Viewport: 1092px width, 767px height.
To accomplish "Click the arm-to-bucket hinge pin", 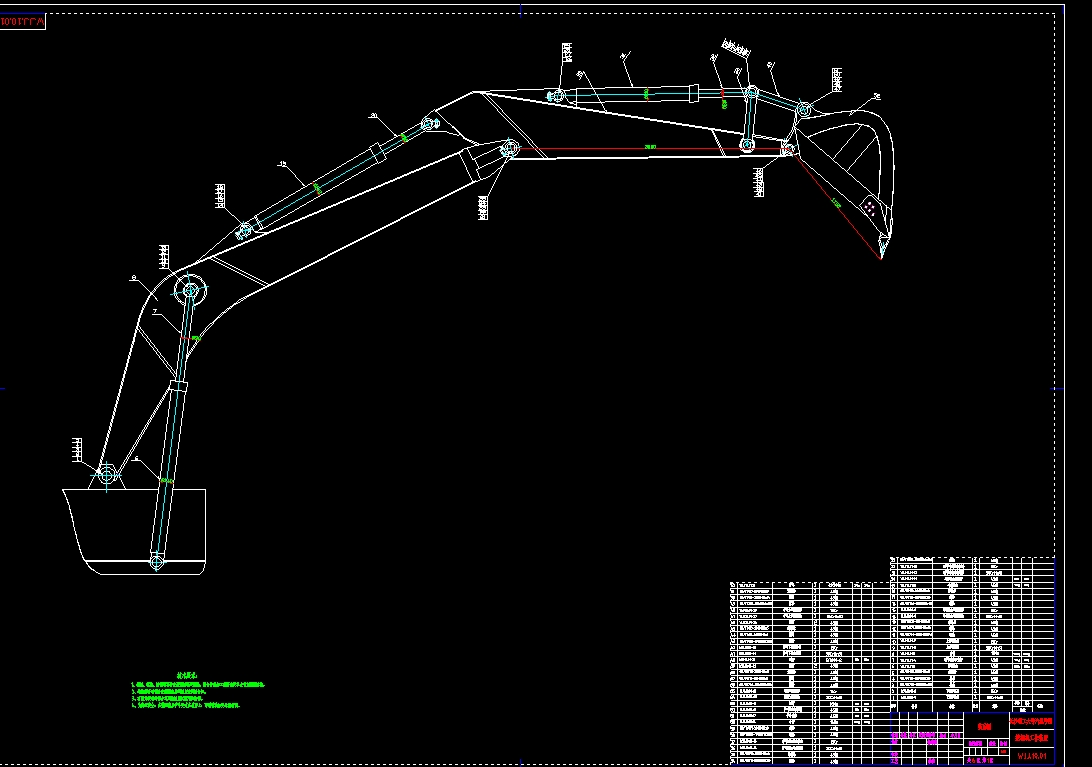I will (788, 148).
